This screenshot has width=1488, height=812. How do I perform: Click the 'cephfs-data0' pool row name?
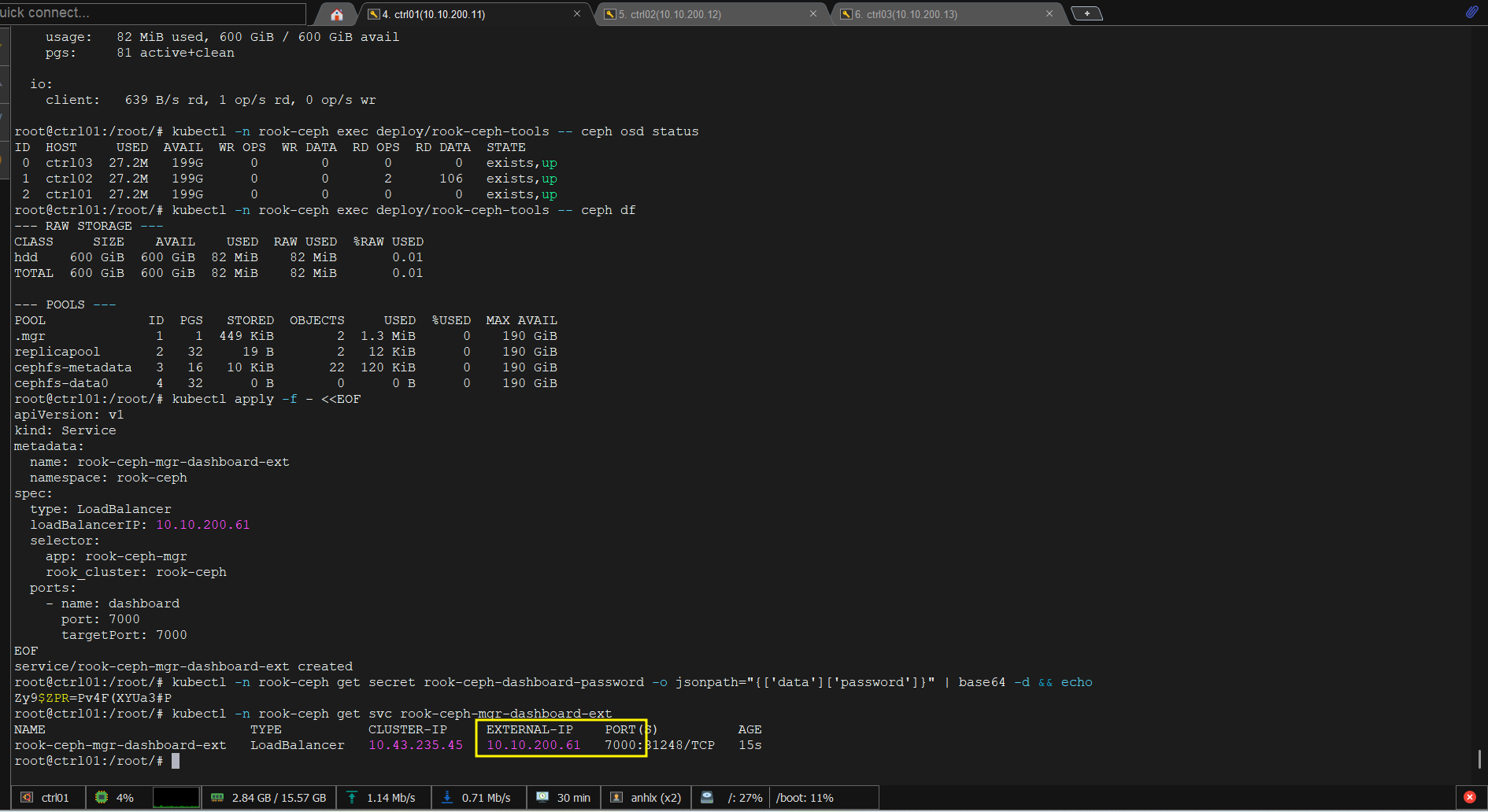61,383
